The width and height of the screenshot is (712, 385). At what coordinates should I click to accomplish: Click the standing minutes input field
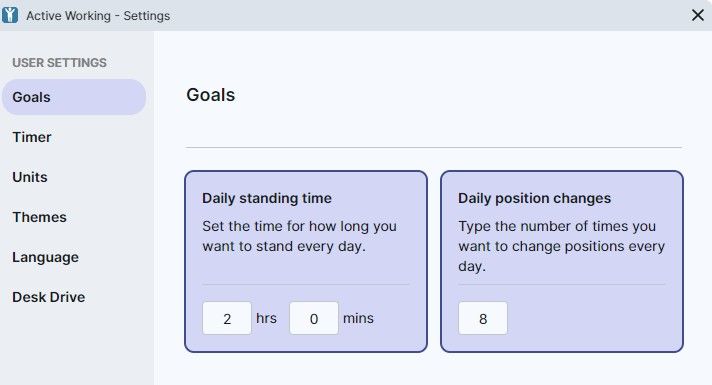tap(314, 318)
